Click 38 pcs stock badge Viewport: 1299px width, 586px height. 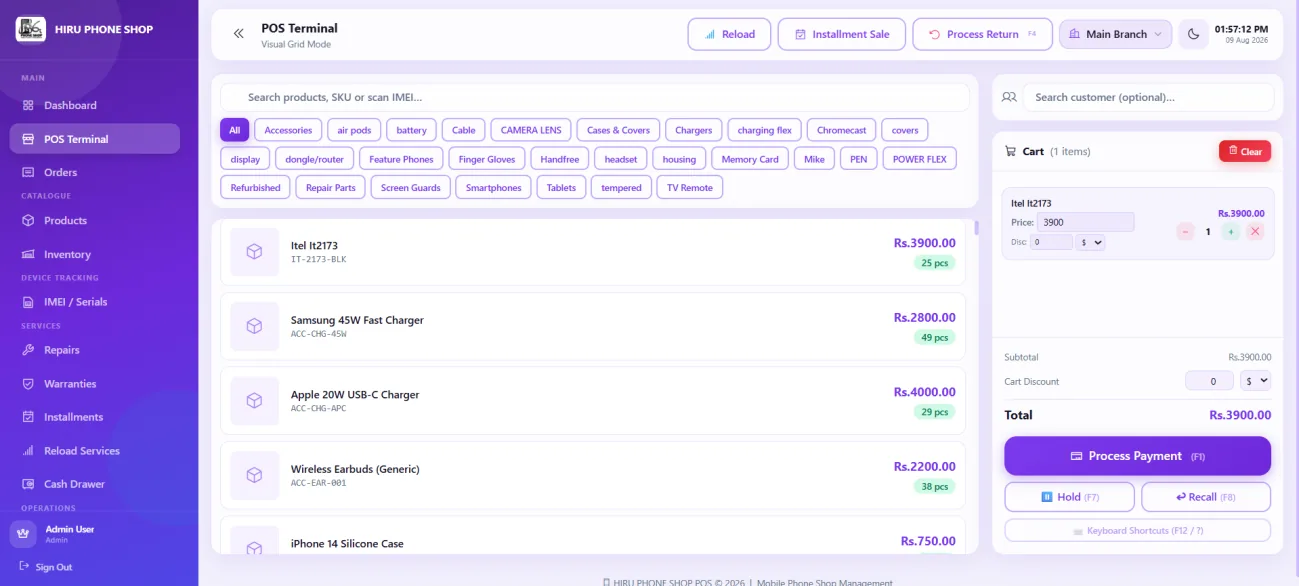click(x=934, y=487)
